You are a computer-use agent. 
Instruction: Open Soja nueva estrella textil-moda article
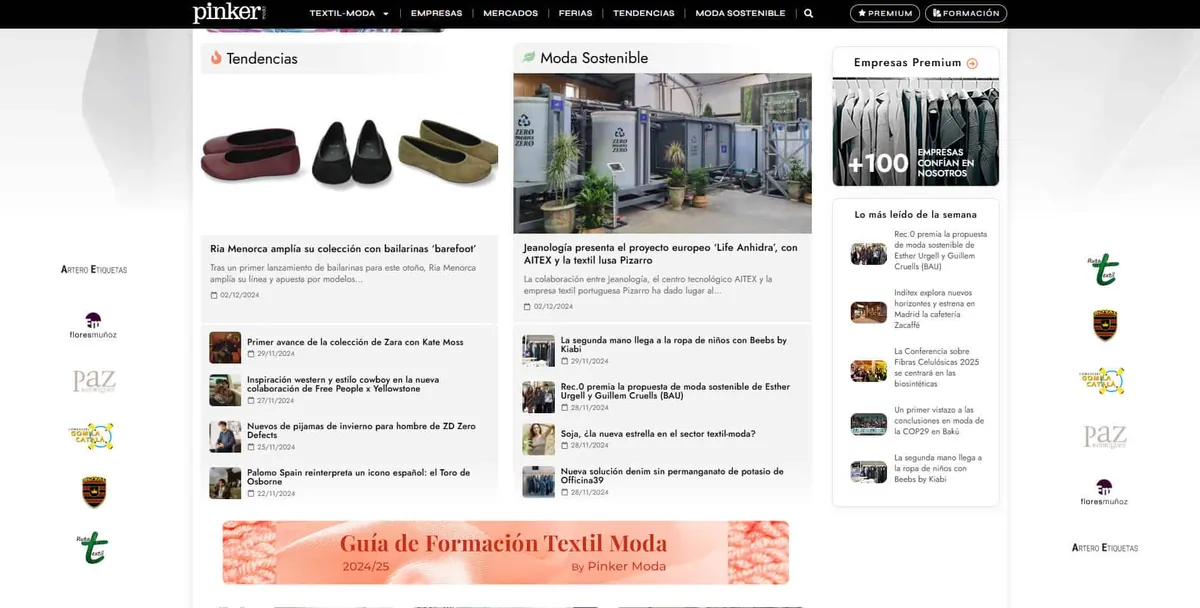658,434
